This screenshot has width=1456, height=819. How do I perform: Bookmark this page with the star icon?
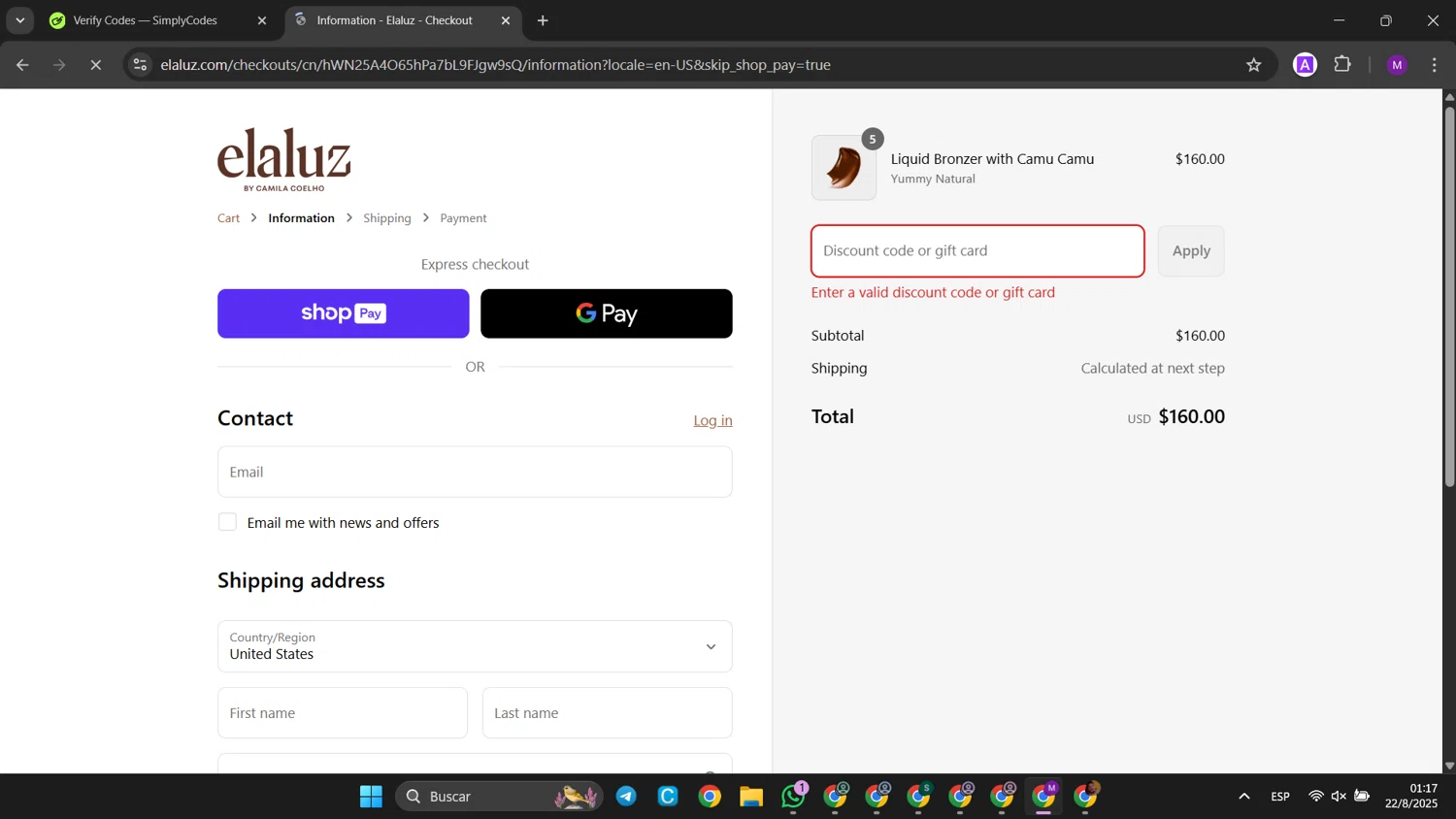click(x=1253, y=65)
